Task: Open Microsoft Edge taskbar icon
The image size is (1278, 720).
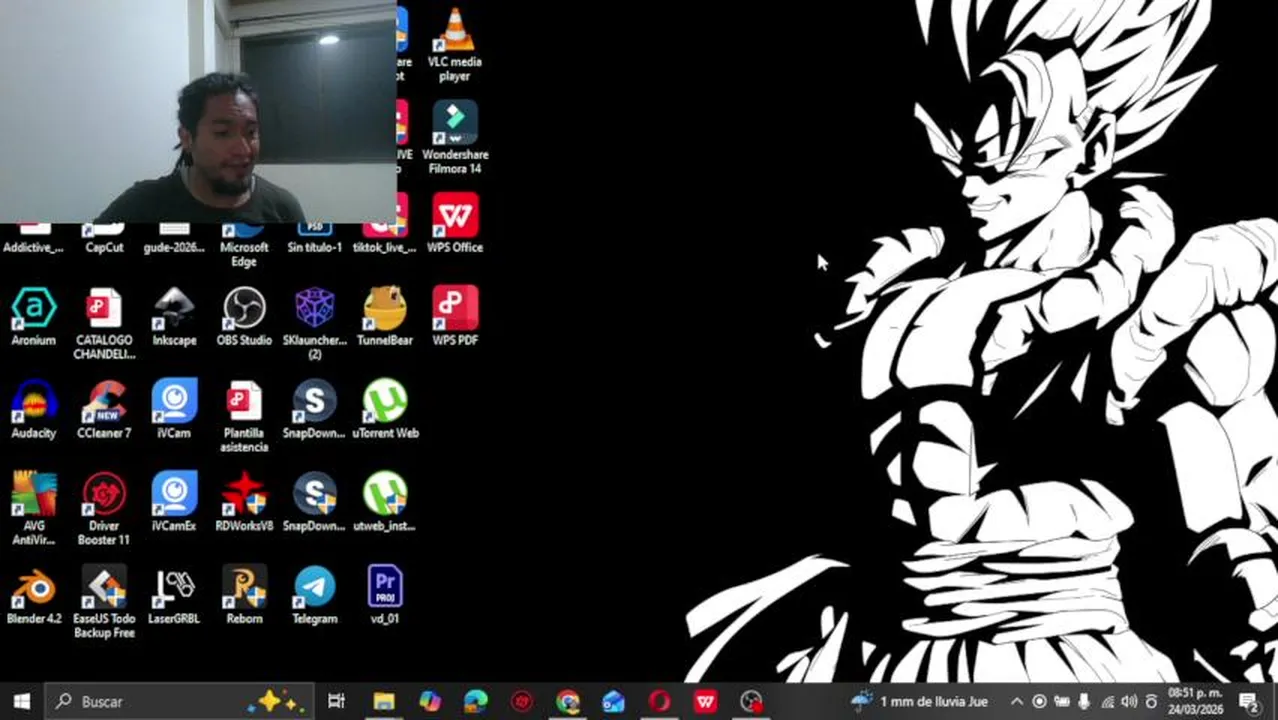Action: (476, 701)
